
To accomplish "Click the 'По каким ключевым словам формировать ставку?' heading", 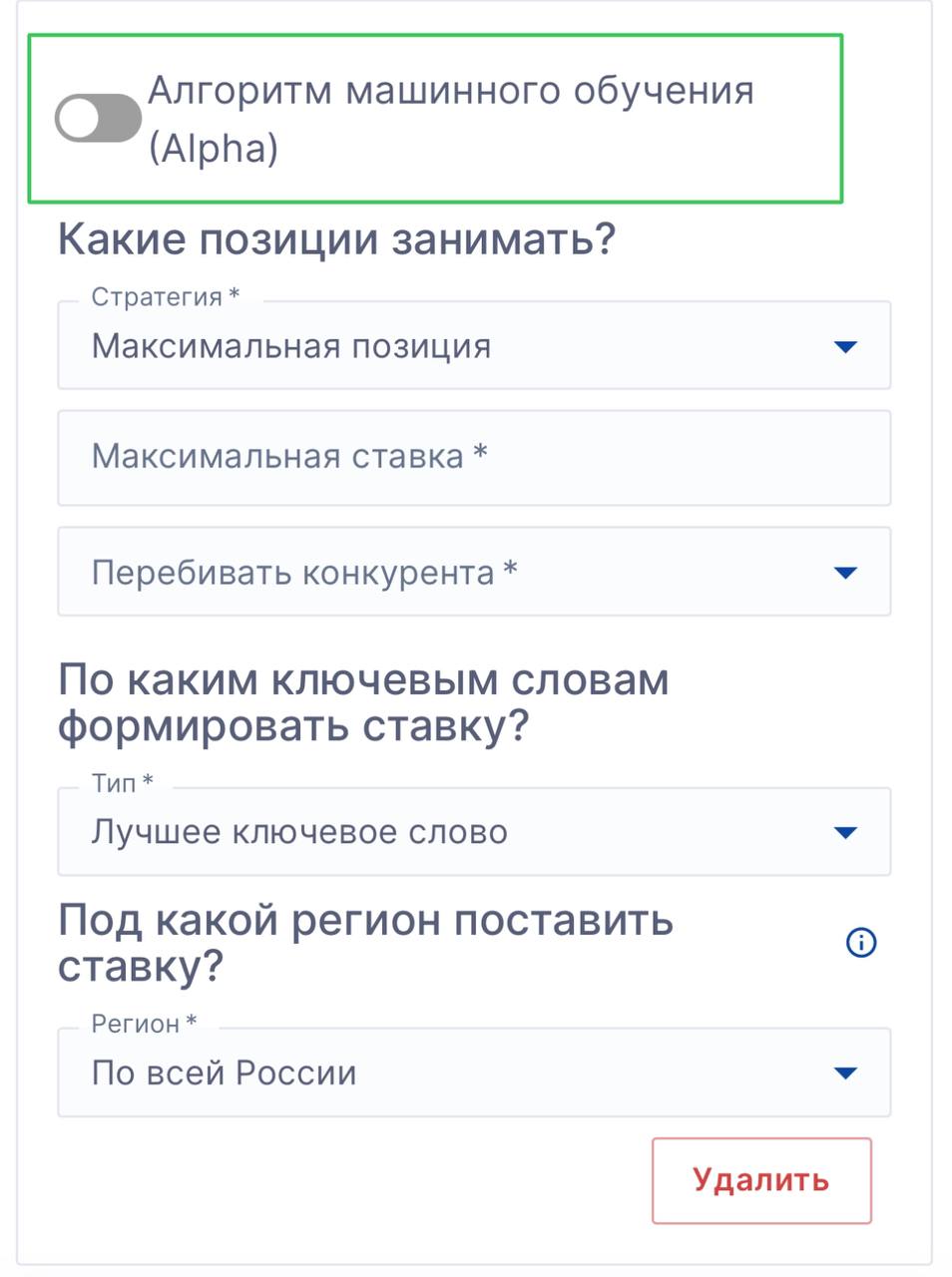I will 363,702.
